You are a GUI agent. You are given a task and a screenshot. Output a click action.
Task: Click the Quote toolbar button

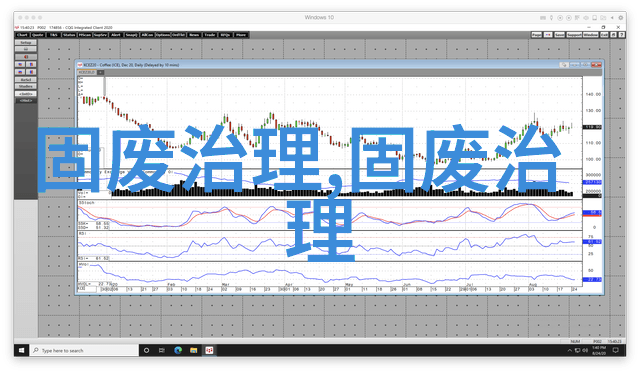click(38, 35)
